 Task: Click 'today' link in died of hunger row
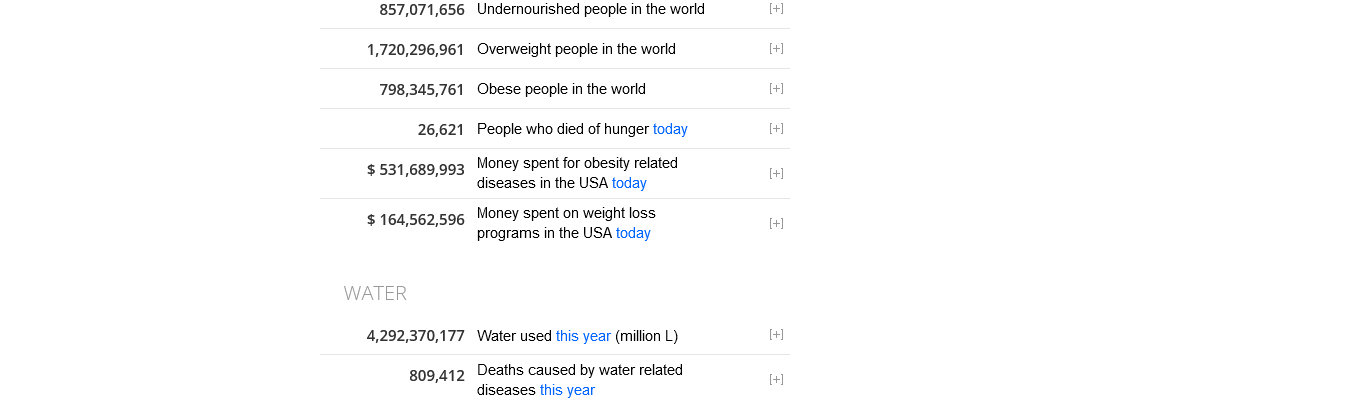[670, 129]
